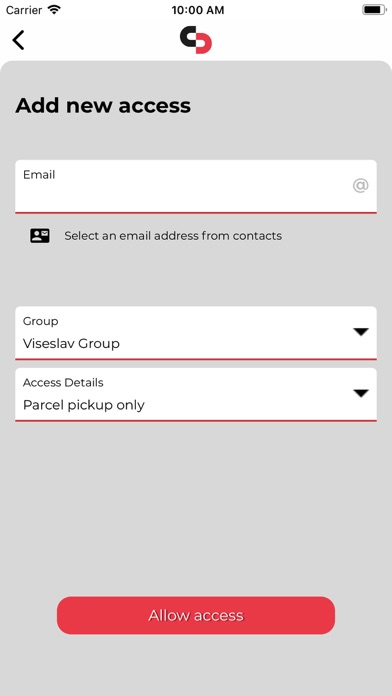Tap the 10:00 AM clock
The image size is (392, 696).
tap(198, 10)
